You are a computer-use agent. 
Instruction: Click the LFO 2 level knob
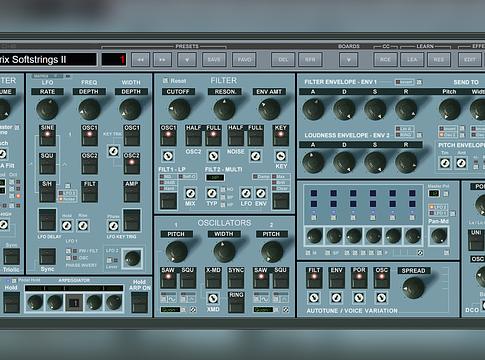click(132, 258)
